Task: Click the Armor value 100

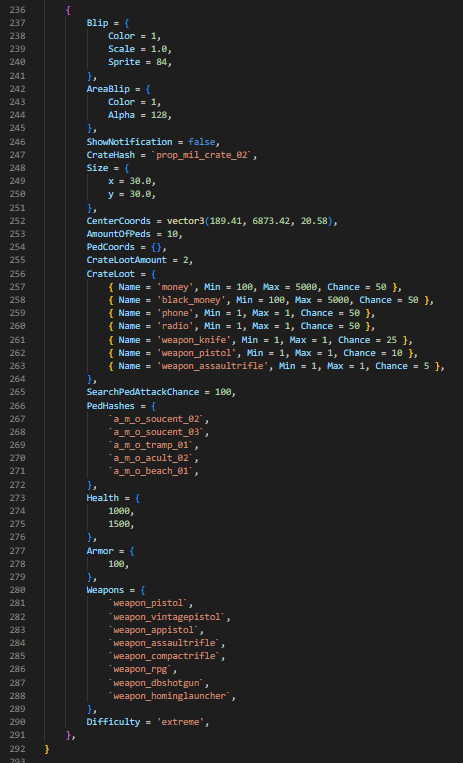Action: tap(116, 564)
